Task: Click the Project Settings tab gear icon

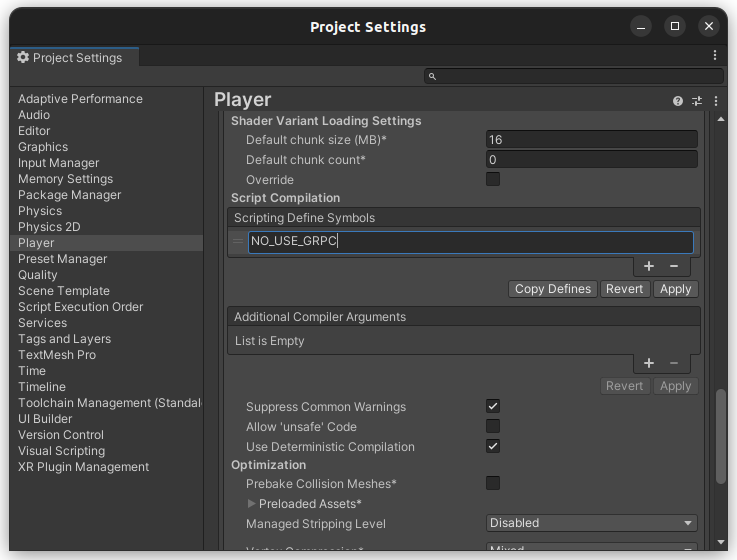Action: coord(23,57)
